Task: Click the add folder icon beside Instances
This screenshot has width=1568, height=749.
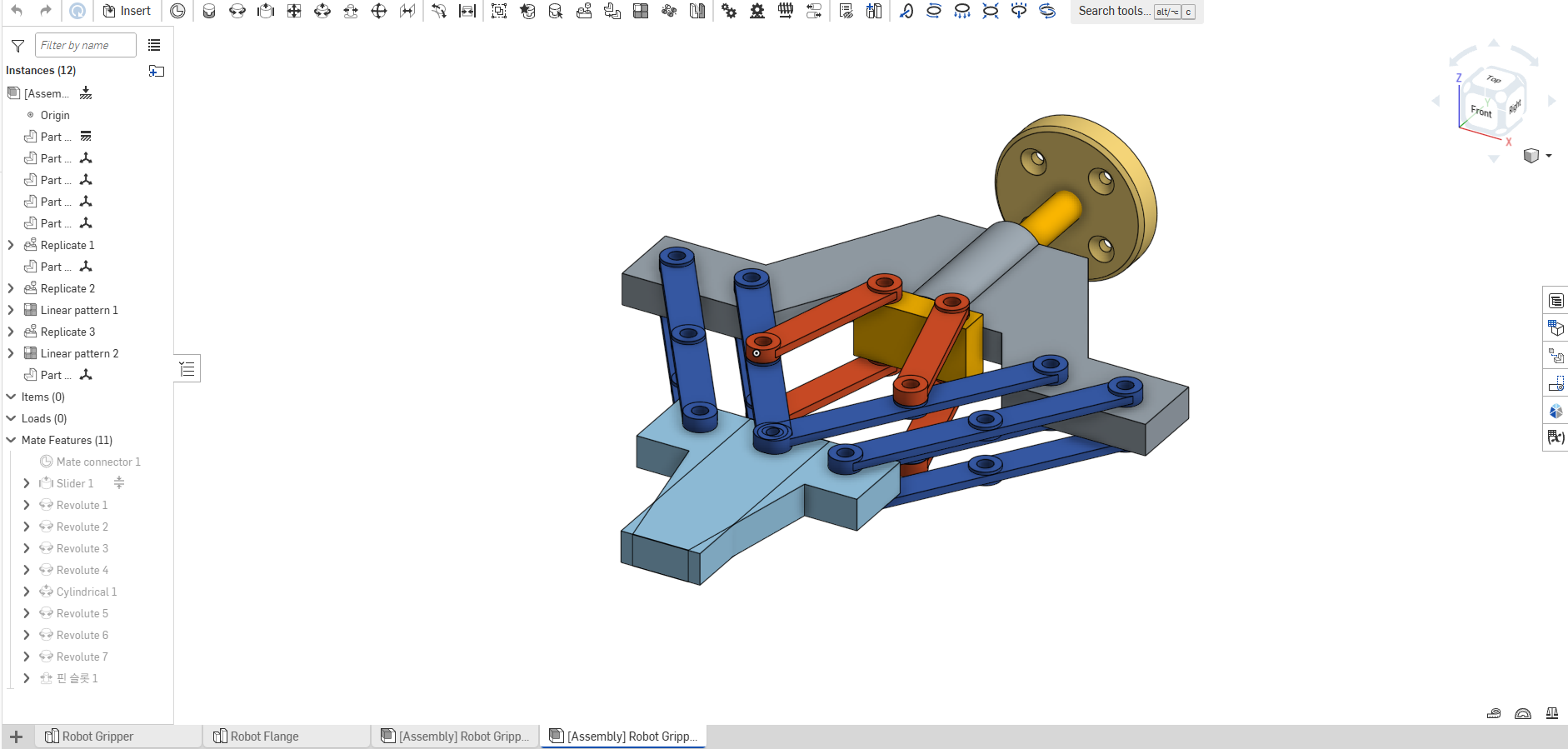Action: pos(157,71)
